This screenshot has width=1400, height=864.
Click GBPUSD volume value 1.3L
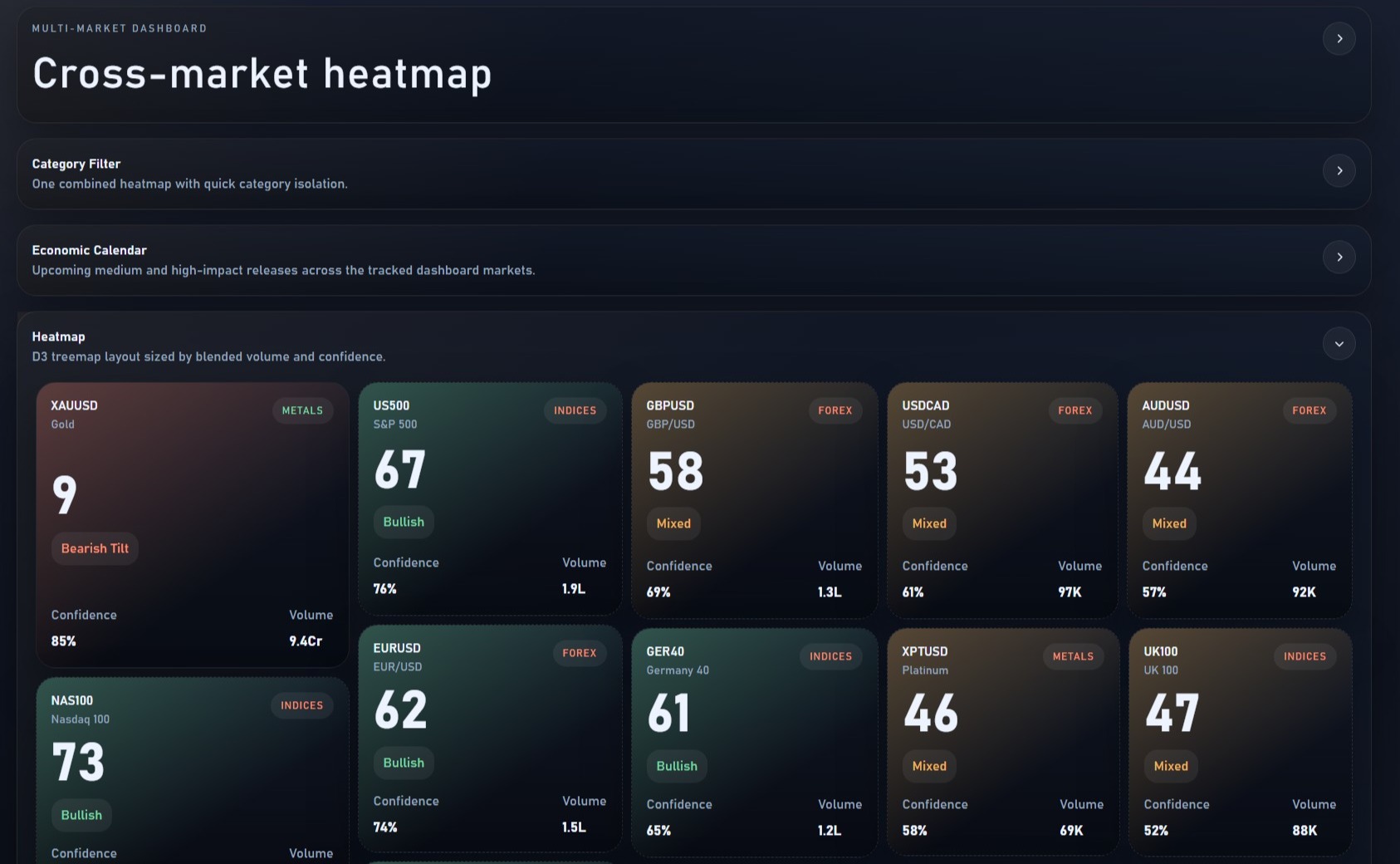point(830,592)
